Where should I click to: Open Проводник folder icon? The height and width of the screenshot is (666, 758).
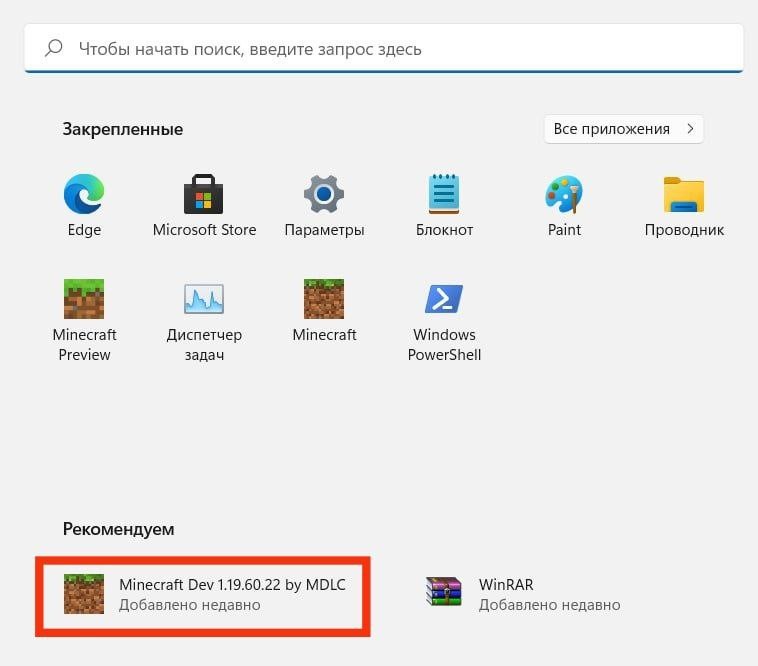coord(684,195)
